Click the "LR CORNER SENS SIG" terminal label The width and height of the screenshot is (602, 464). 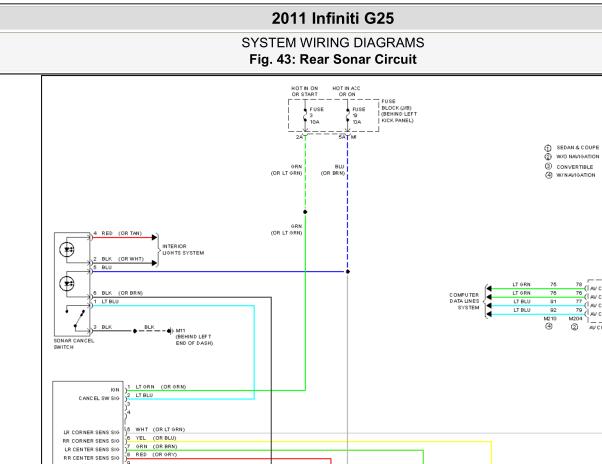92,433
